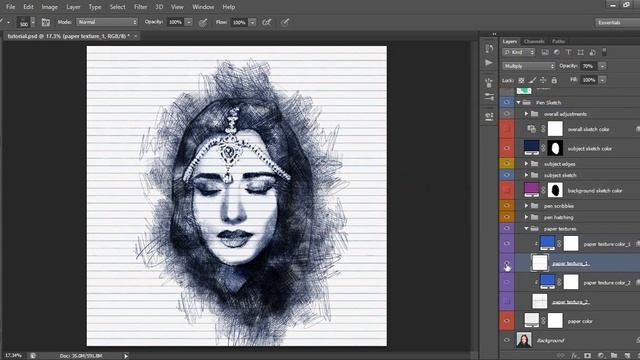Filter layers by smart objects icon
Screen dimensions: 640x360
(x=593, y=52)
